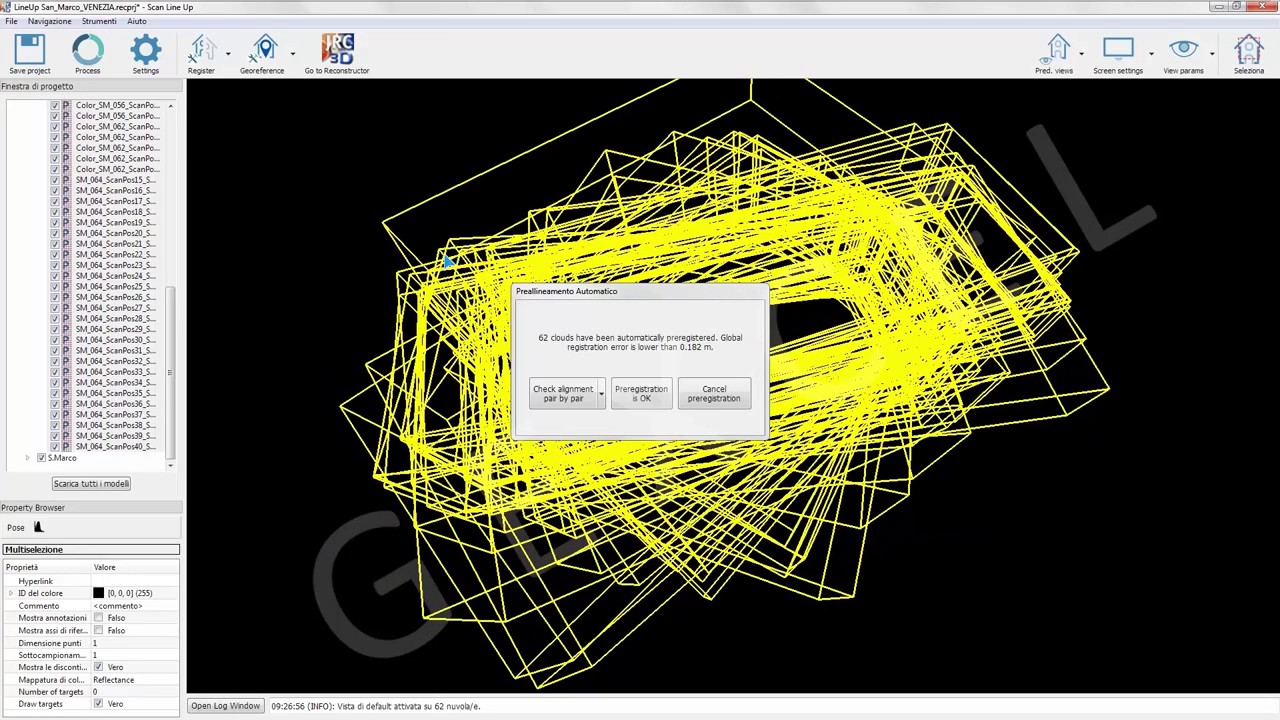Screen dimensions: 1280x720
Task: Open the Aiuto menu
Action: coord(137,21)
